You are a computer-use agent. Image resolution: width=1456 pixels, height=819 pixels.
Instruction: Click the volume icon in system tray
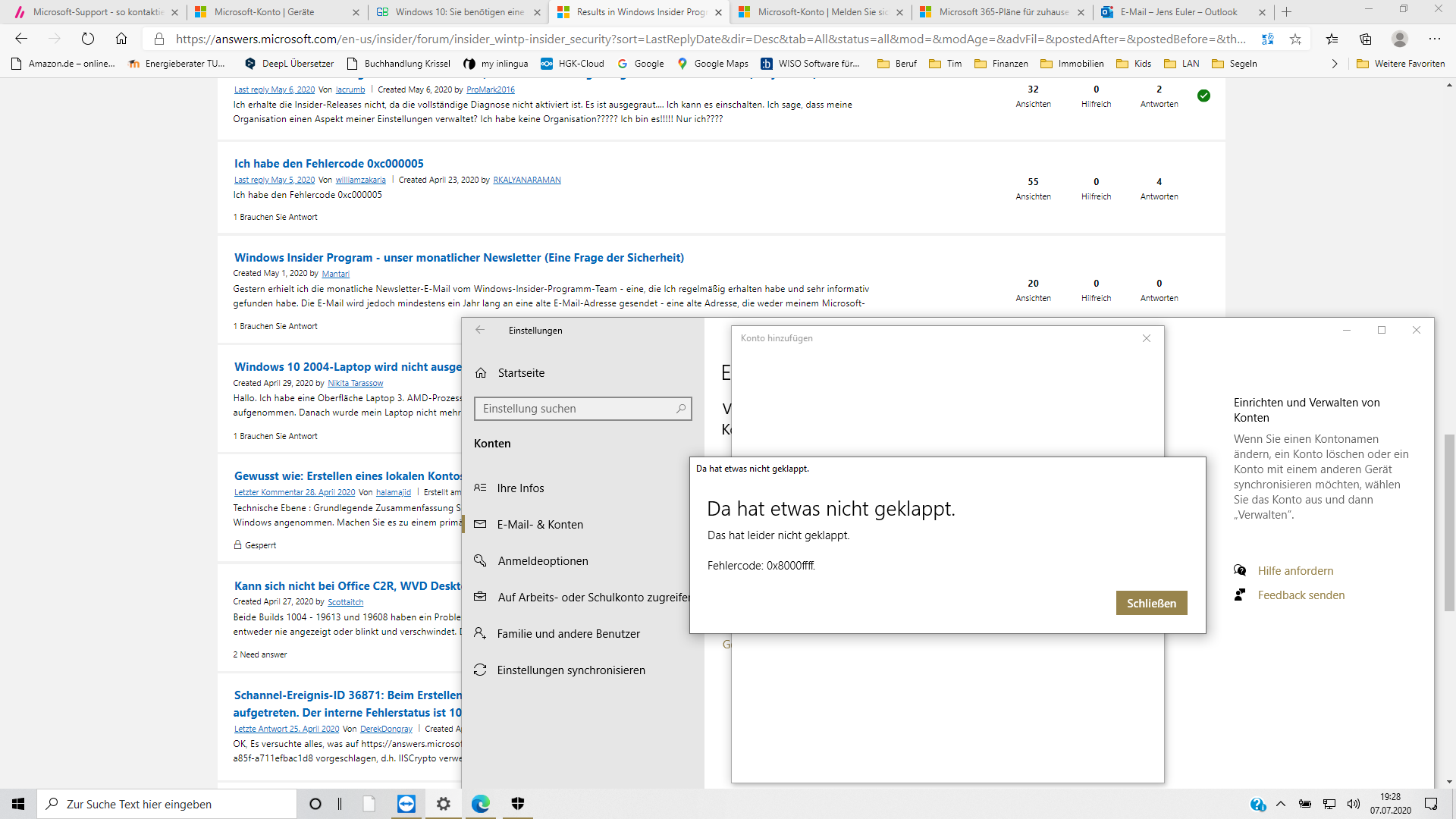[x=1354, y=804]
